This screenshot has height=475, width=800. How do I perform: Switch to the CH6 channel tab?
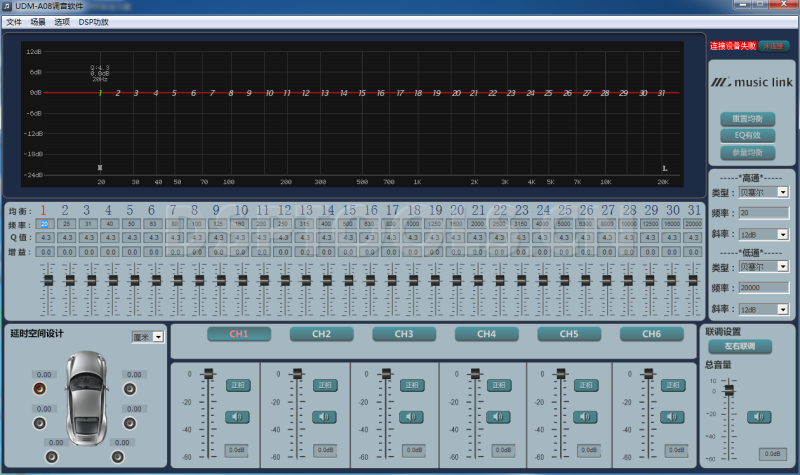[x=652, y=334]
